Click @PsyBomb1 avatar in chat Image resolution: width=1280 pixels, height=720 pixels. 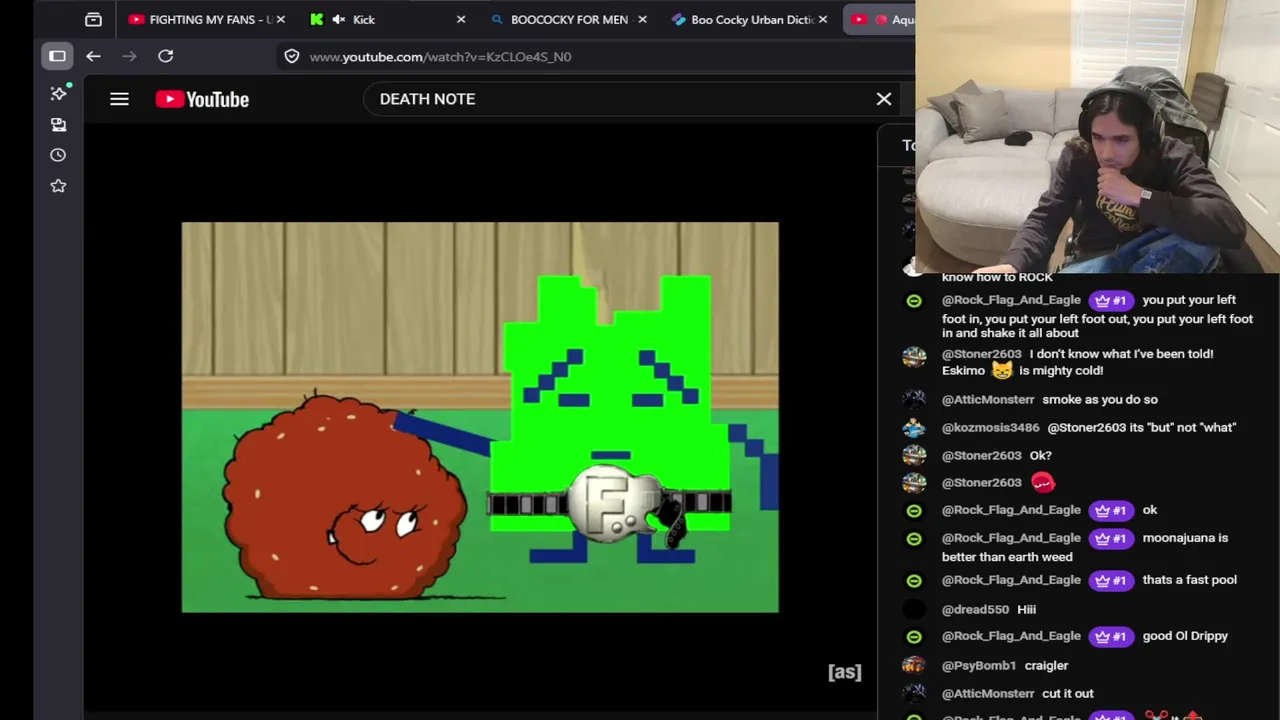[x=914, y=665]
